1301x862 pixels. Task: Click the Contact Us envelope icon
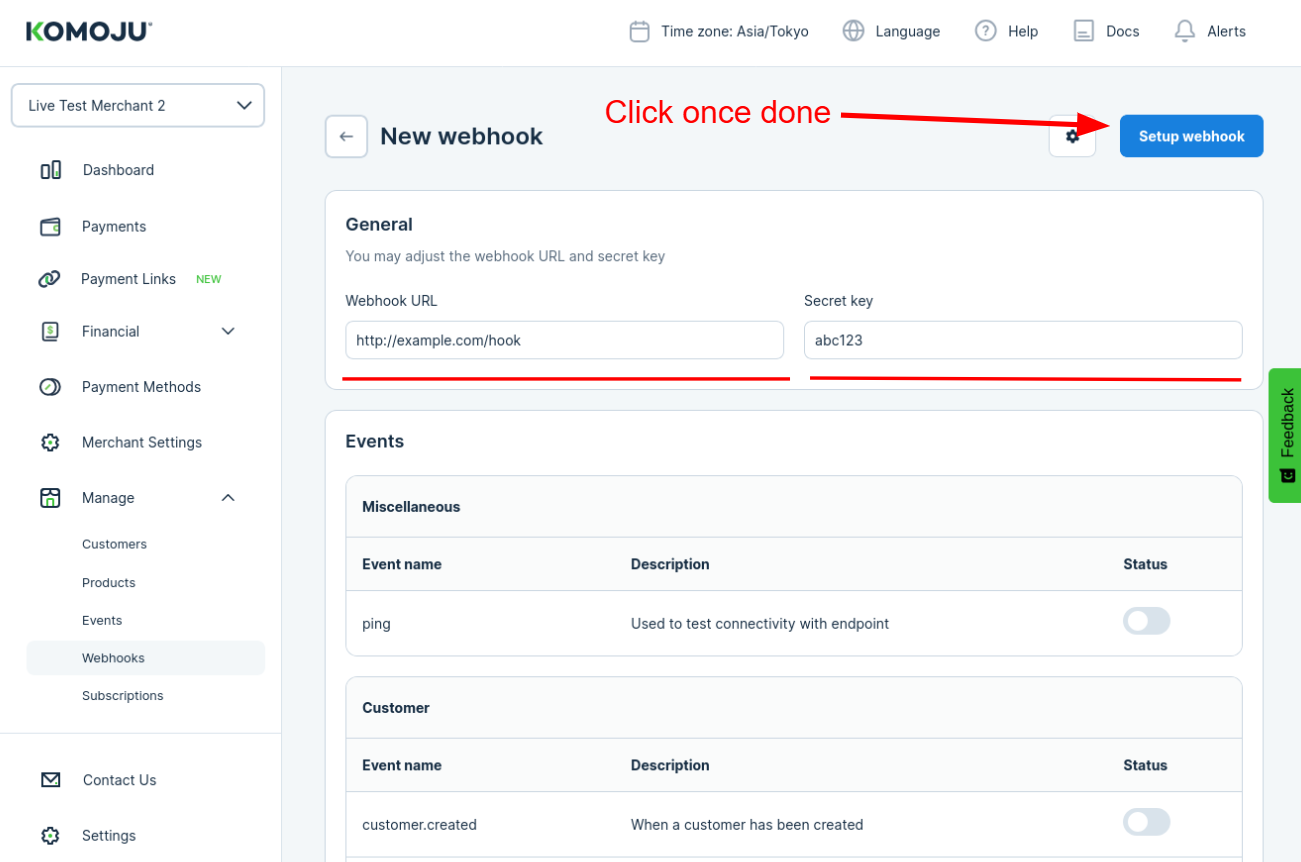tap(51, 780)
